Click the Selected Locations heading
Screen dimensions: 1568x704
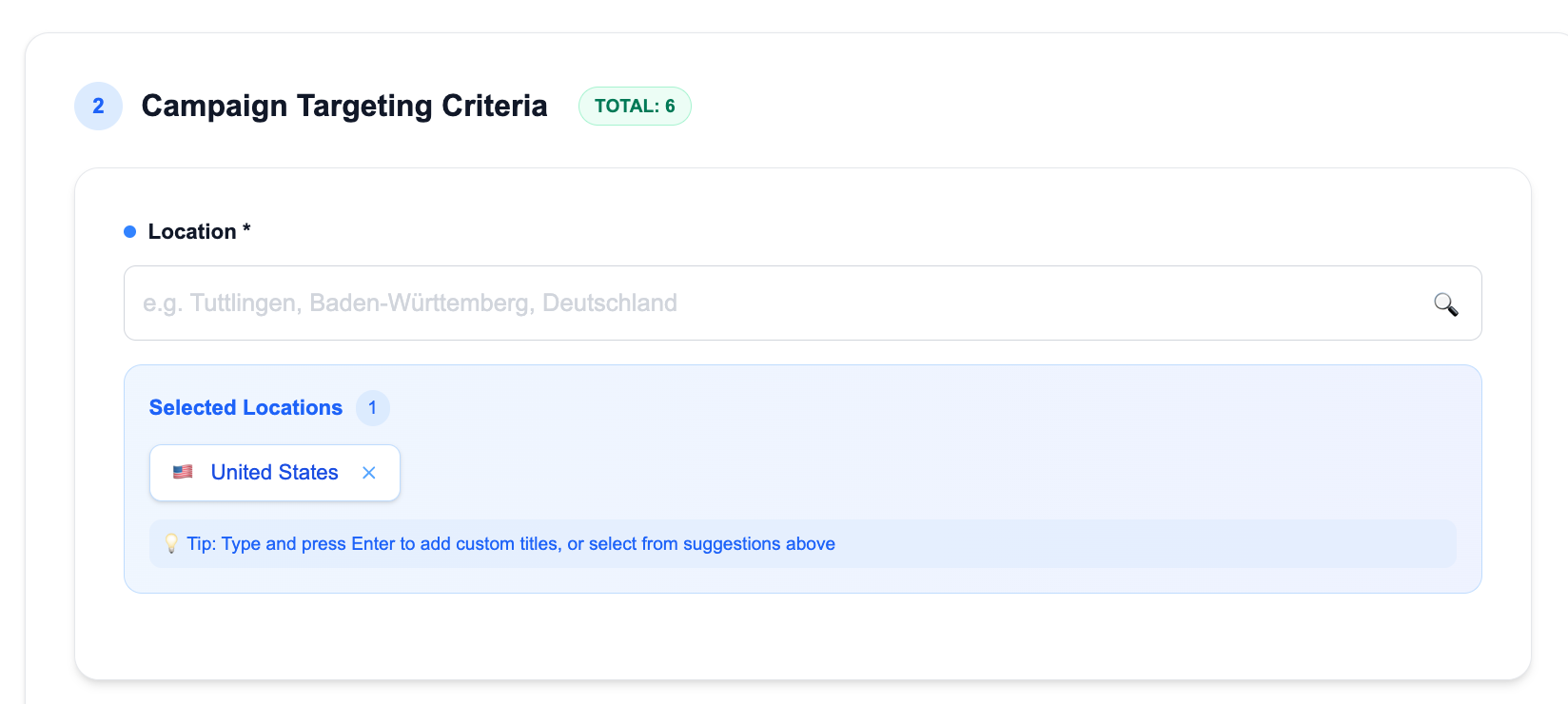click(245, 408)
